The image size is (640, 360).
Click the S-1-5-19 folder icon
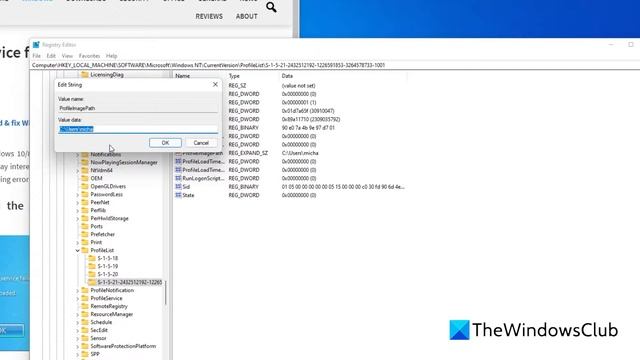click(92, 266)
